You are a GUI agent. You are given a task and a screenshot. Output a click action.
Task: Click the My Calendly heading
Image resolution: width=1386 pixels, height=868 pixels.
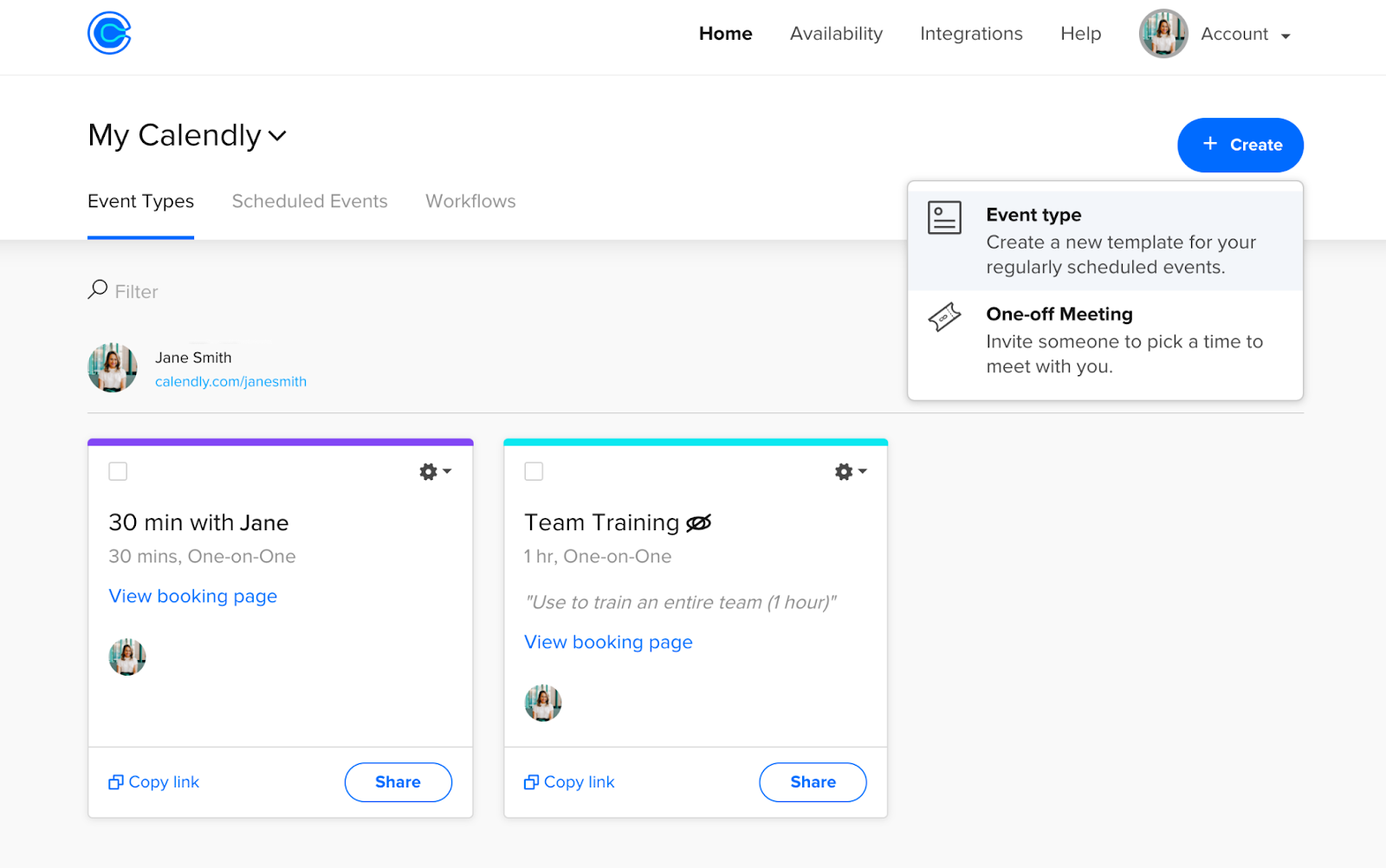point(174,135)
